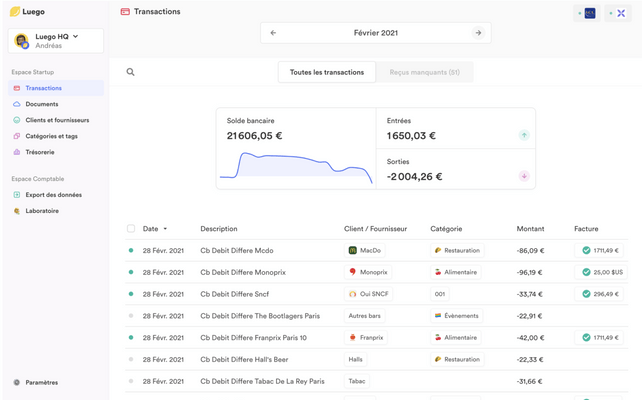
Task: Open Documents in the sidebar
Action: click(41, 104)
